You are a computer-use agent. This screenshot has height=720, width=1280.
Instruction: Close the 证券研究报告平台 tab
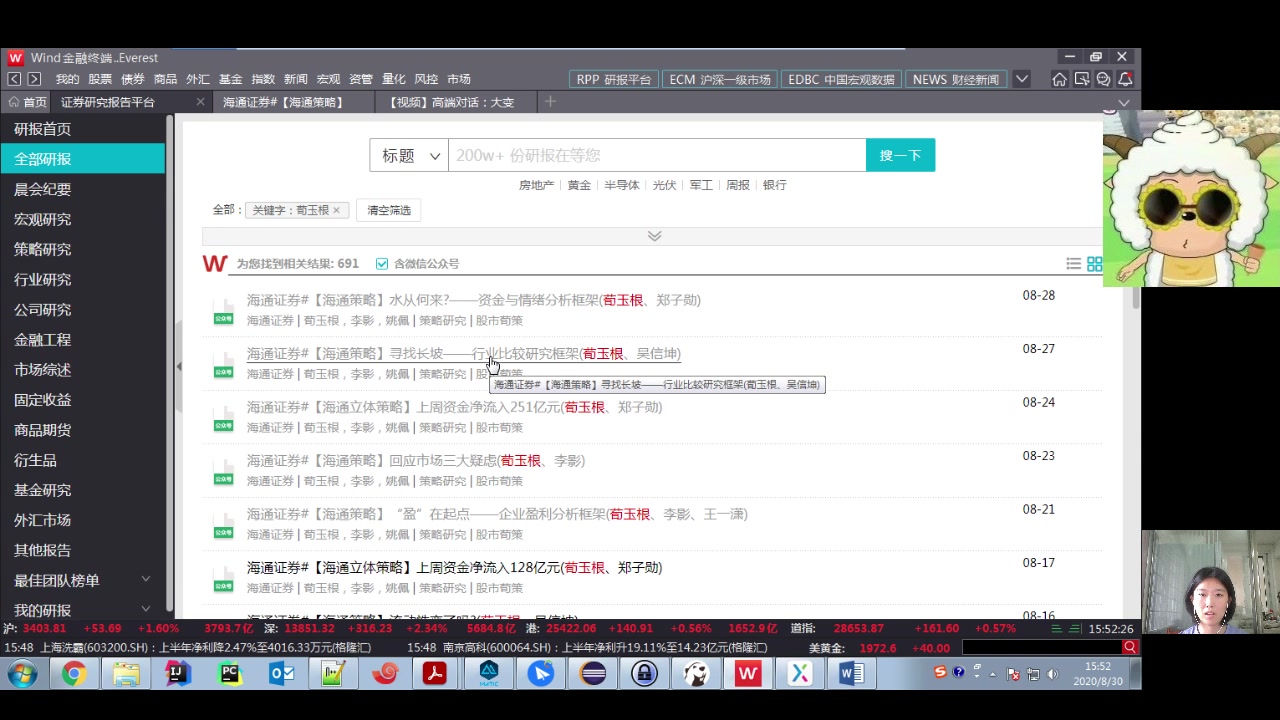[200, 102]
